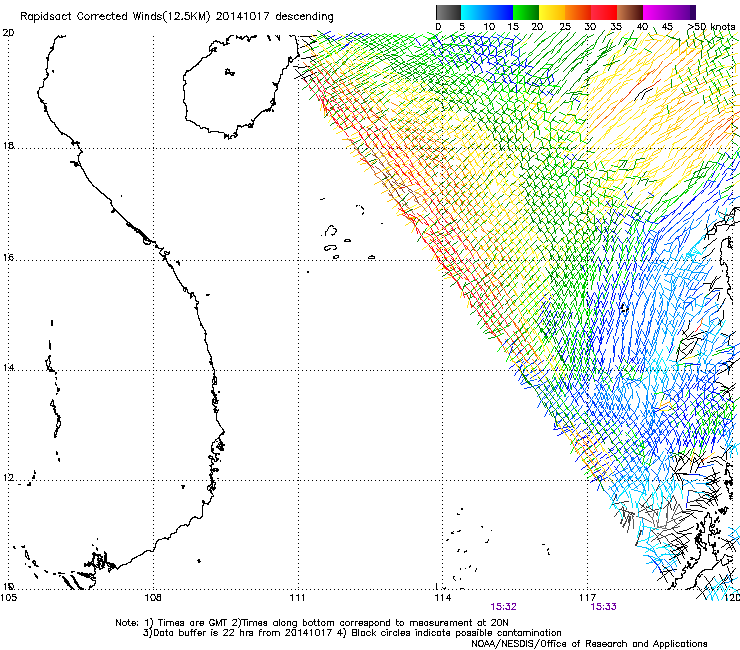
Task: Select the orange 25–30 knots legend swatch
Action: click(578, 12)
